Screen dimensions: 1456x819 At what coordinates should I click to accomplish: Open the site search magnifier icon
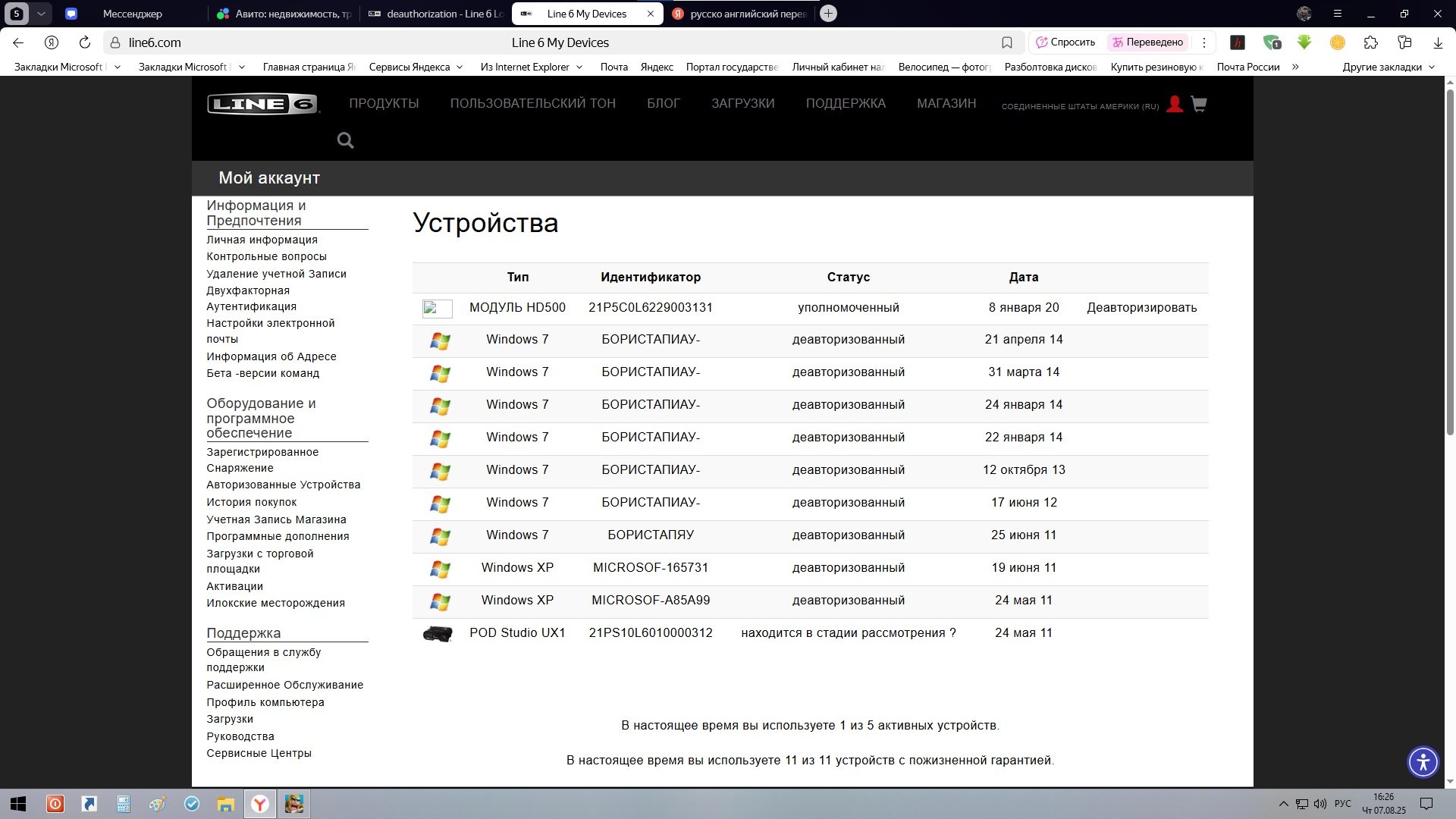point(345,140)
